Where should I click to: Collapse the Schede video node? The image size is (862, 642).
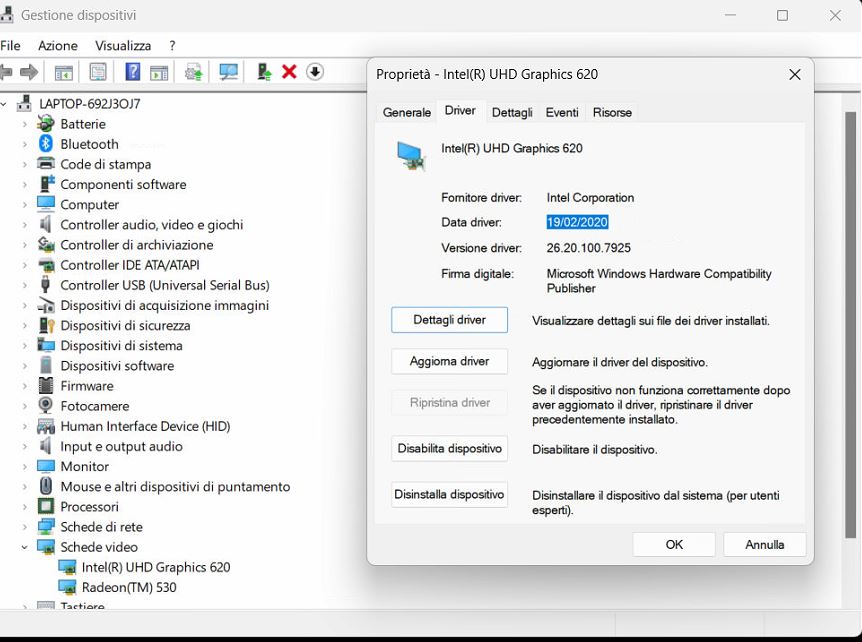(25, 547)
